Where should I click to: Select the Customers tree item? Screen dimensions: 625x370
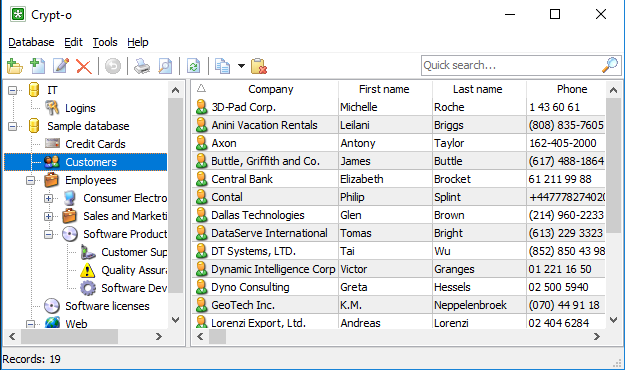[x=91, y=162]
